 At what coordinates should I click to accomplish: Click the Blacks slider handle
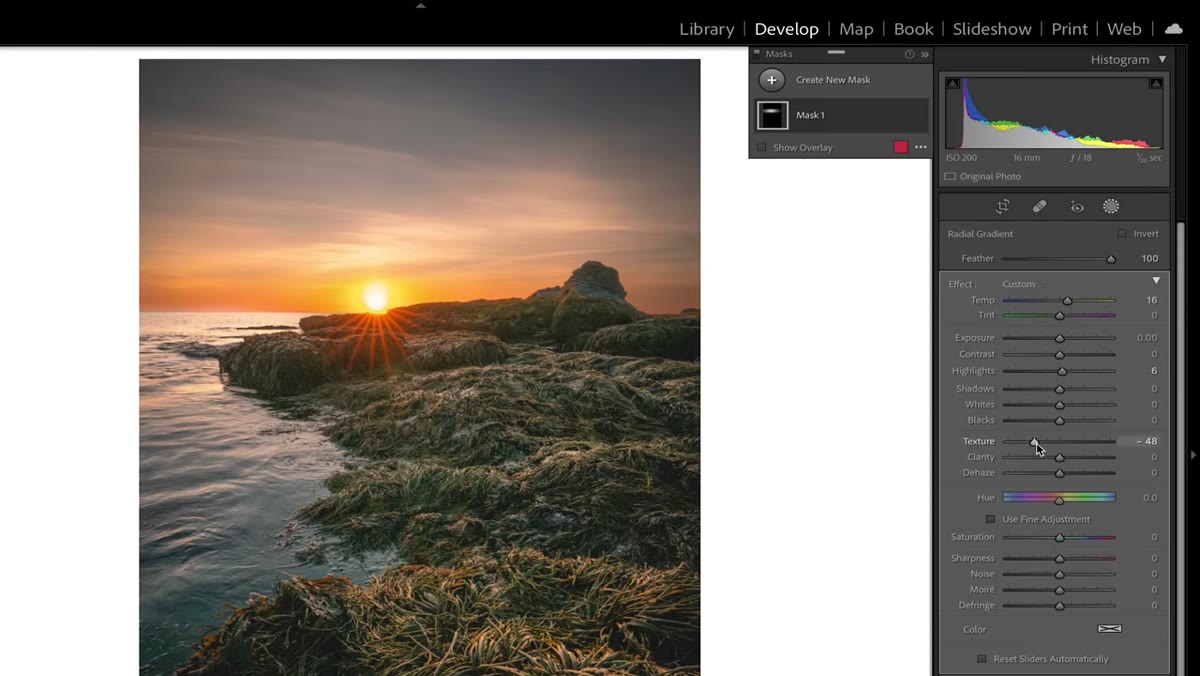click(x=1059, y=421)
